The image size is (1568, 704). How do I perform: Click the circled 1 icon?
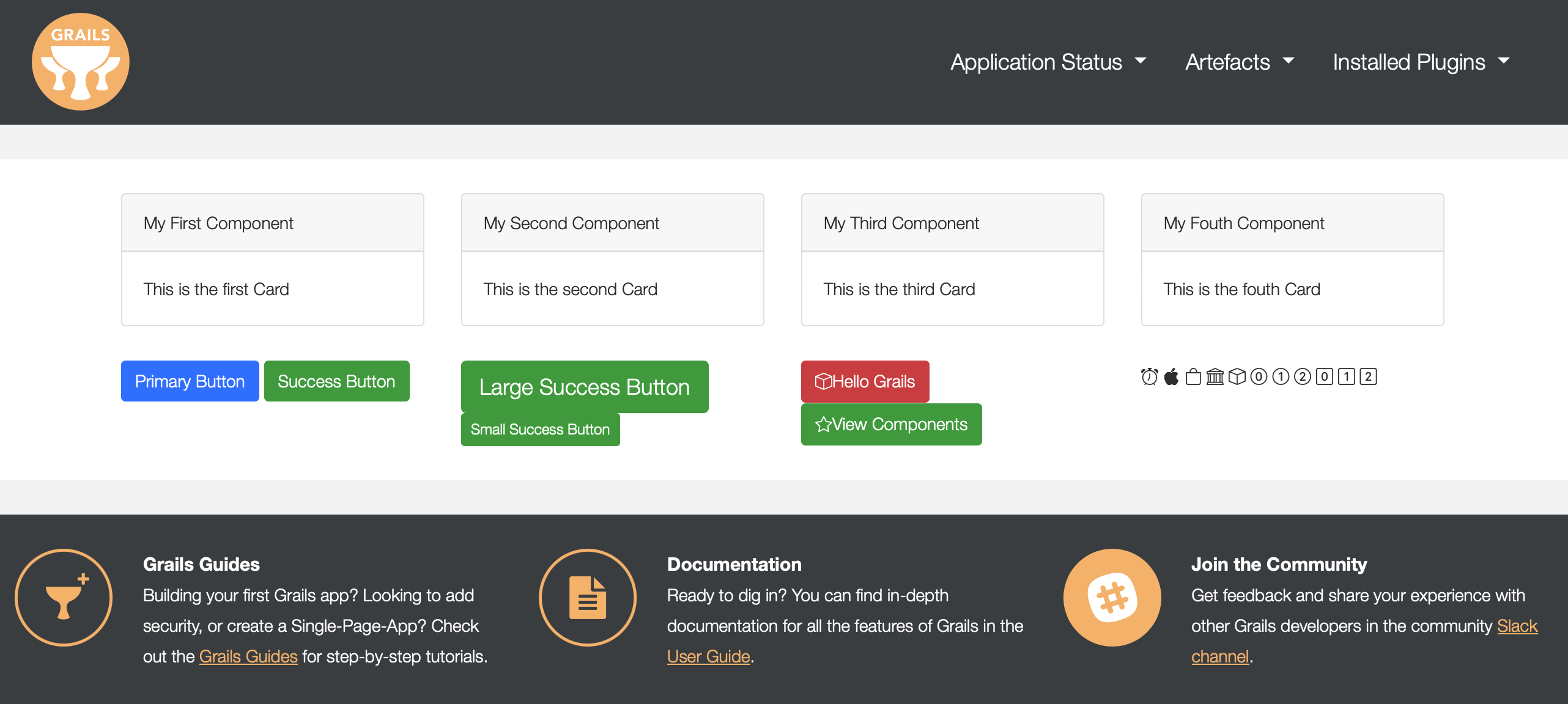click(1281, 376)
